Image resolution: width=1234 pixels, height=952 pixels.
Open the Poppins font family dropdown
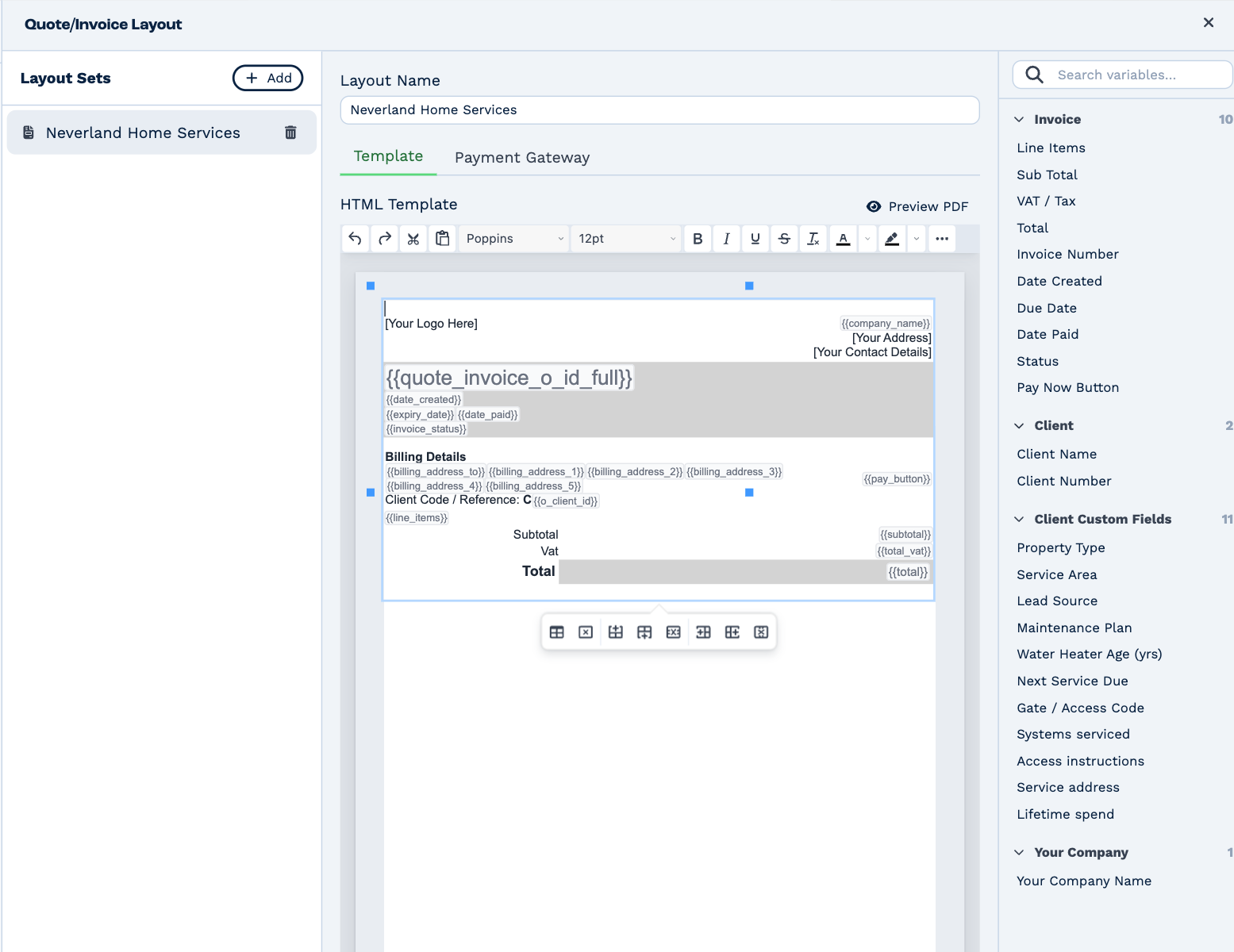[514, 239]
